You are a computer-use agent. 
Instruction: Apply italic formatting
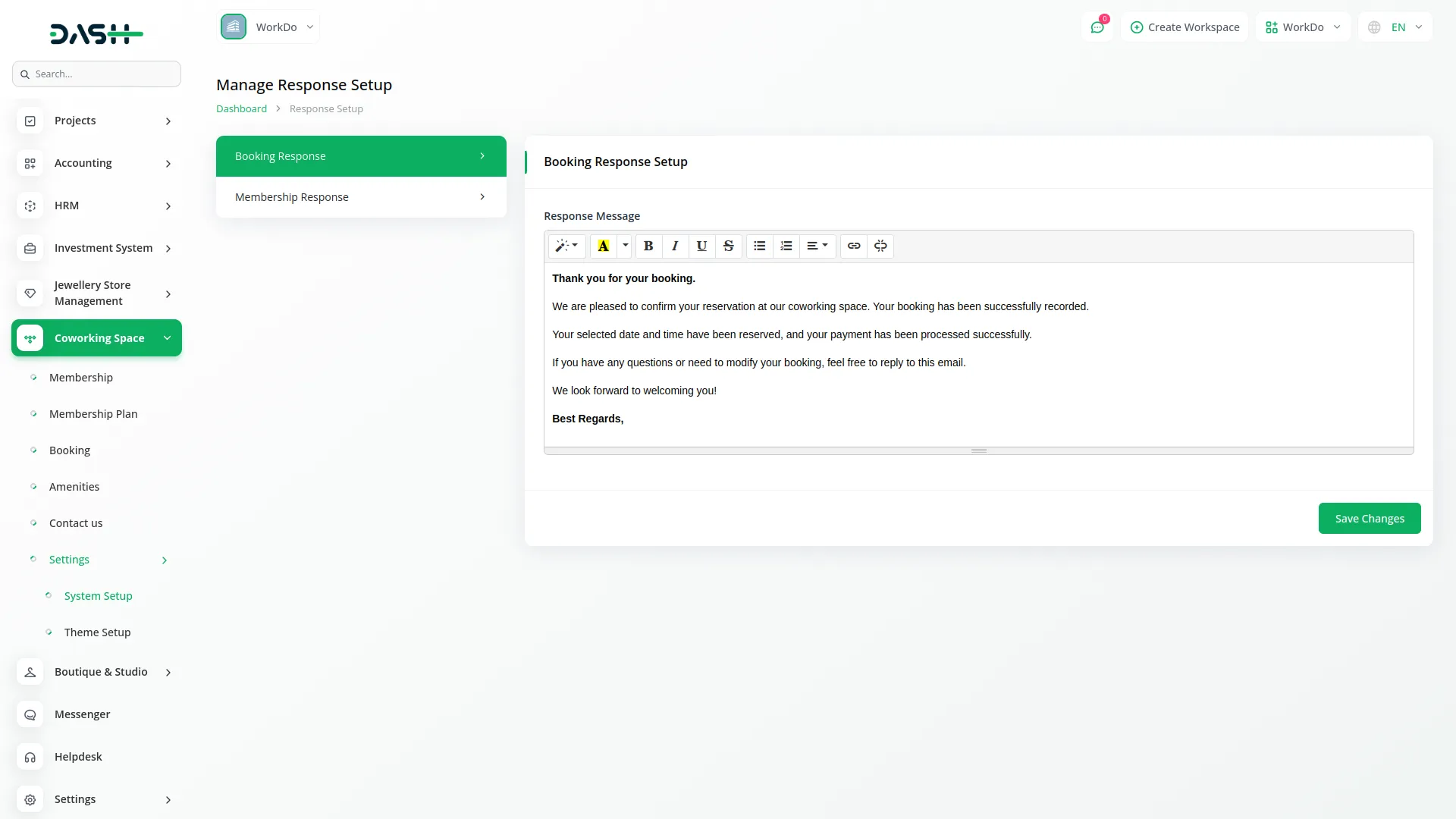click(x=675, y=246)
